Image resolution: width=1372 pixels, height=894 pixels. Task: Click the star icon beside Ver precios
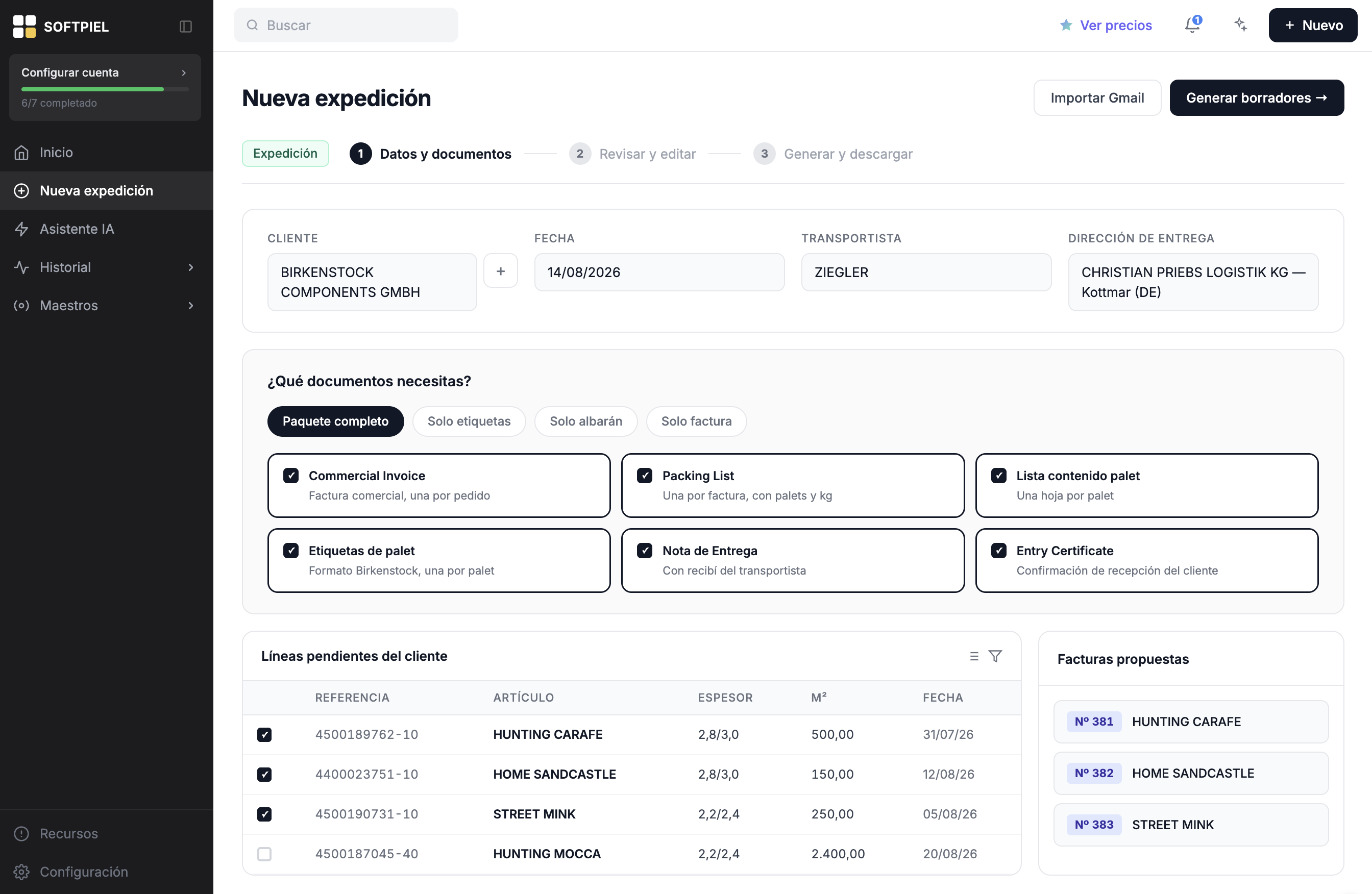point(1066,26)
